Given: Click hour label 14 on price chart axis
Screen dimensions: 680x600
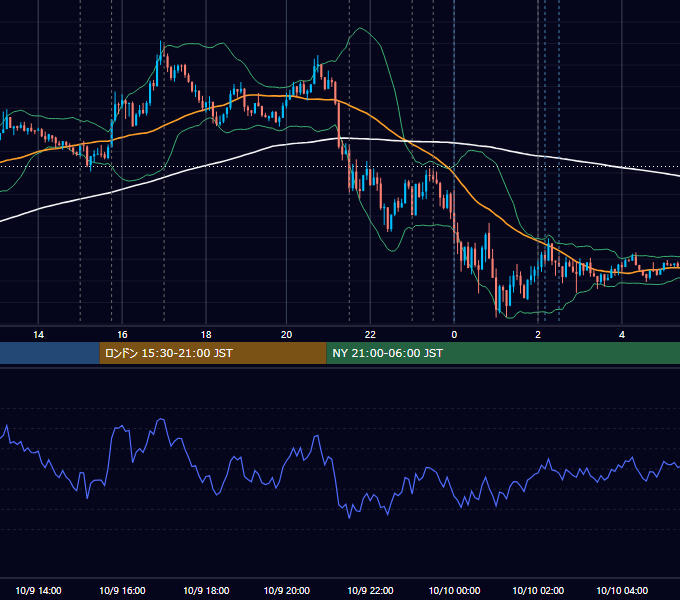Looking at the screenshot, I should [38, 335].
